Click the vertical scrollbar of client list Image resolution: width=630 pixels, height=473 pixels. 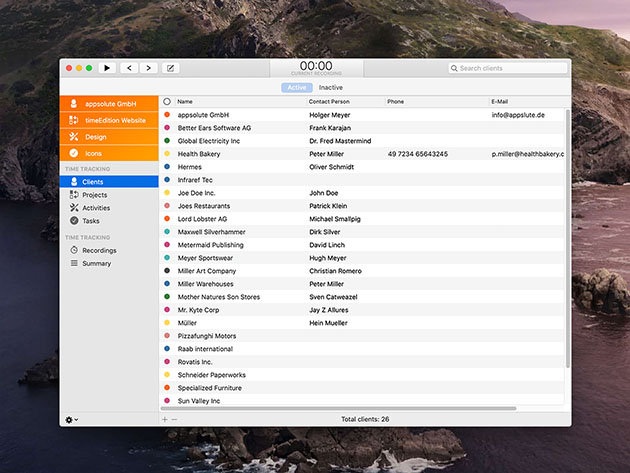(x=568, y=238)
